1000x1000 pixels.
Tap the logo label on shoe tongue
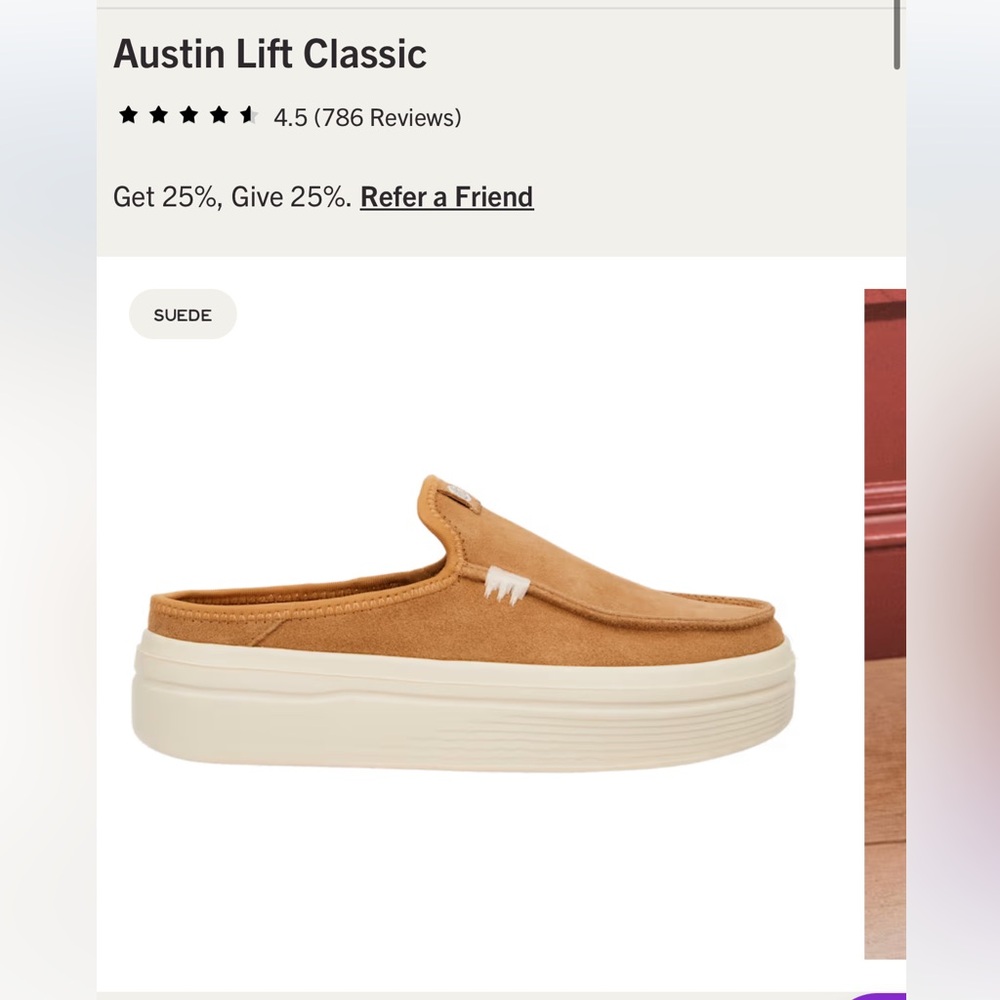459,493
